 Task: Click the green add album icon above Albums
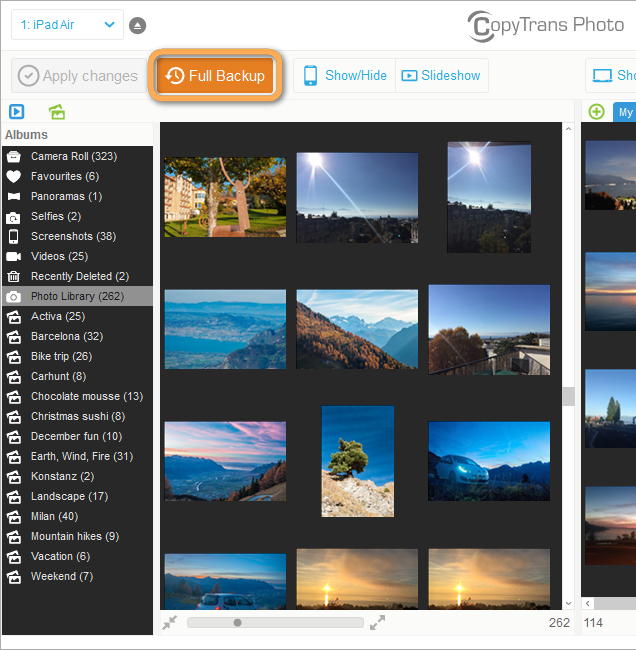click(57, 112)
